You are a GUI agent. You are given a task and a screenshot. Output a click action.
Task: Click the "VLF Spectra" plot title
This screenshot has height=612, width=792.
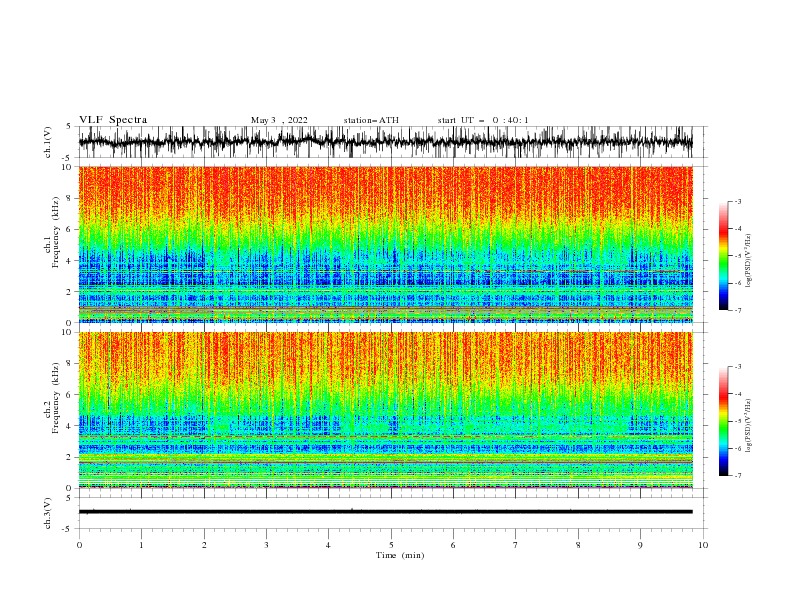[113, 120]
